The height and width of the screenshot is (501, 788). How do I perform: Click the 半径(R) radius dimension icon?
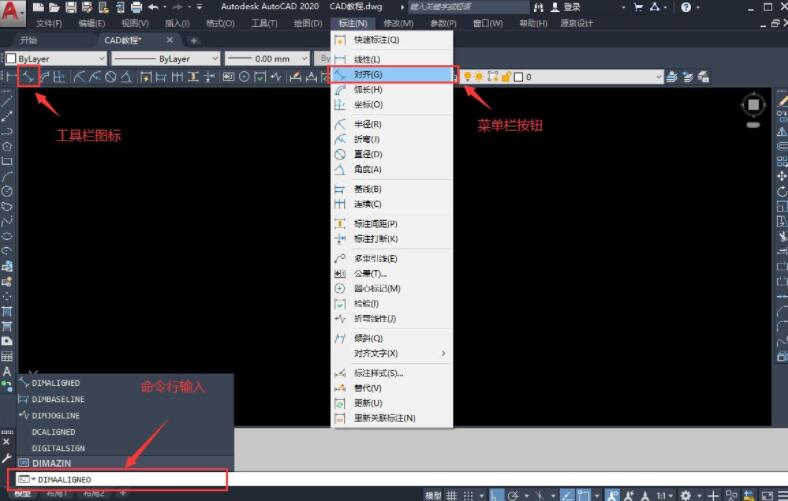click(340, 124)
